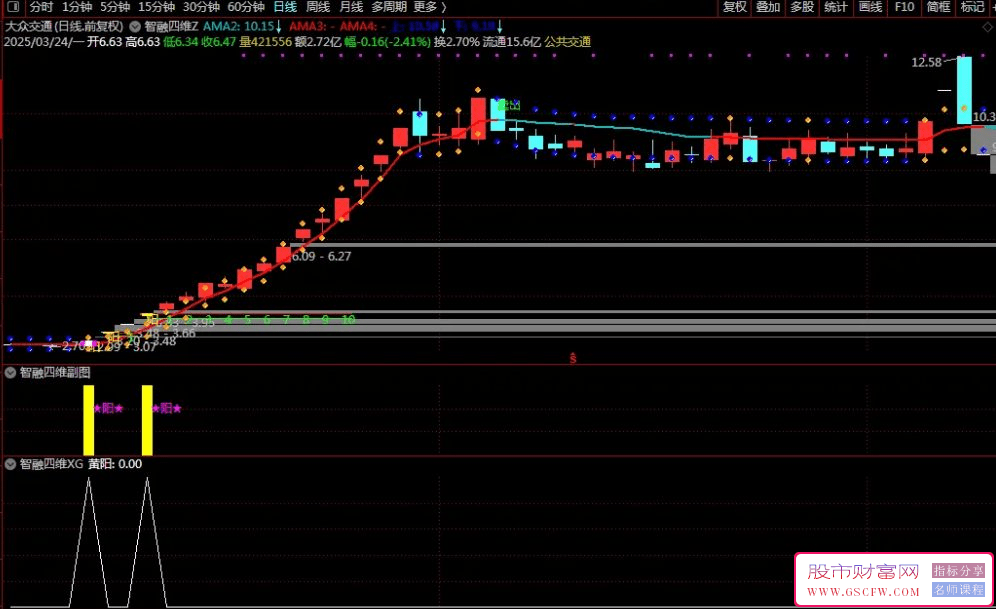Click the 收6.47 close price
Screen dimensions: 996x609
[x=219, y=42]
